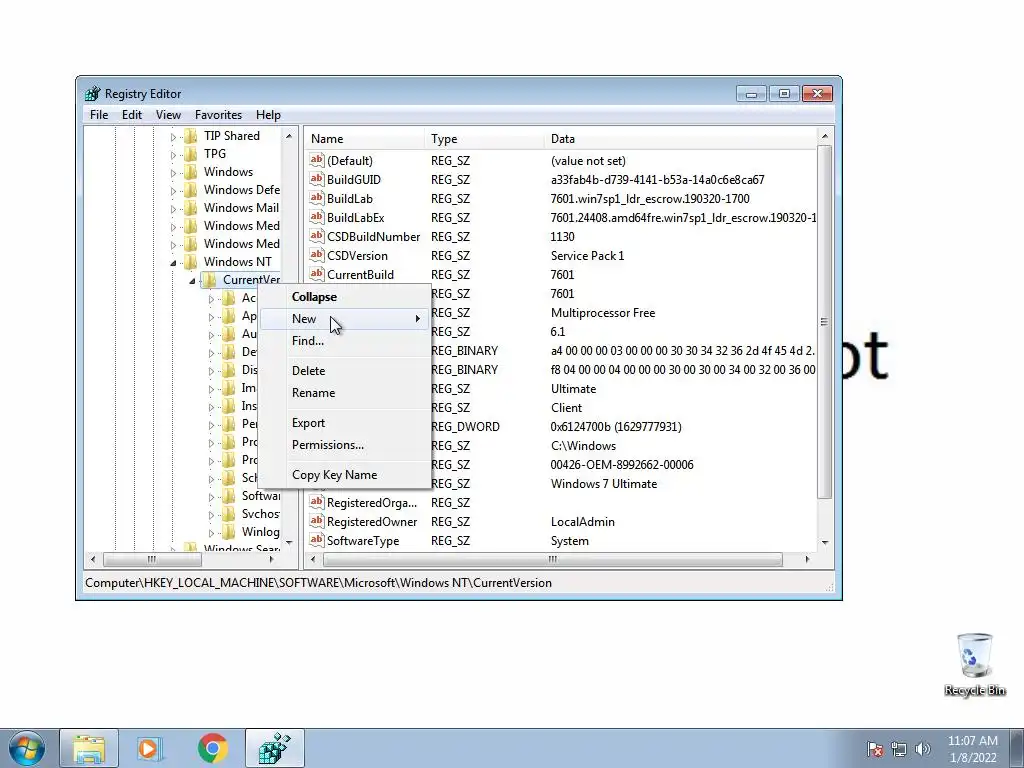
Task: Click the BuildLab string value icon
Action: pyautogui.click(x=317, y=198)
